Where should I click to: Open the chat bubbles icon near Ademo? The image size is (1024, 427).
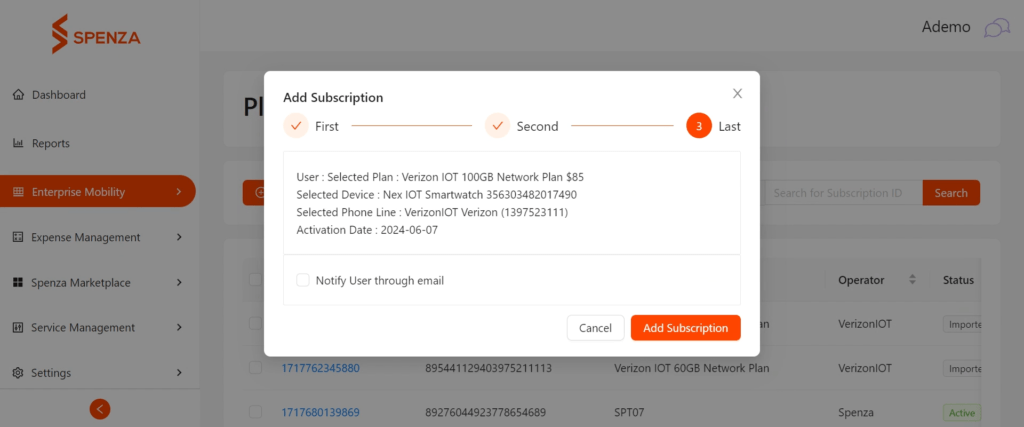click(x=997, y=27)
